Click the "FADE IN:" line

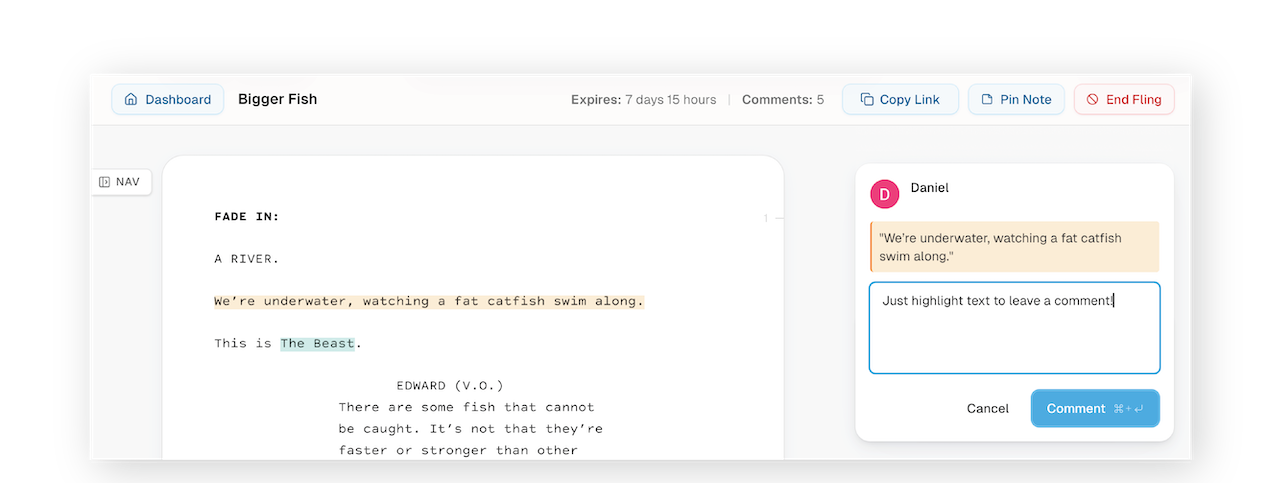click(247, 216)
